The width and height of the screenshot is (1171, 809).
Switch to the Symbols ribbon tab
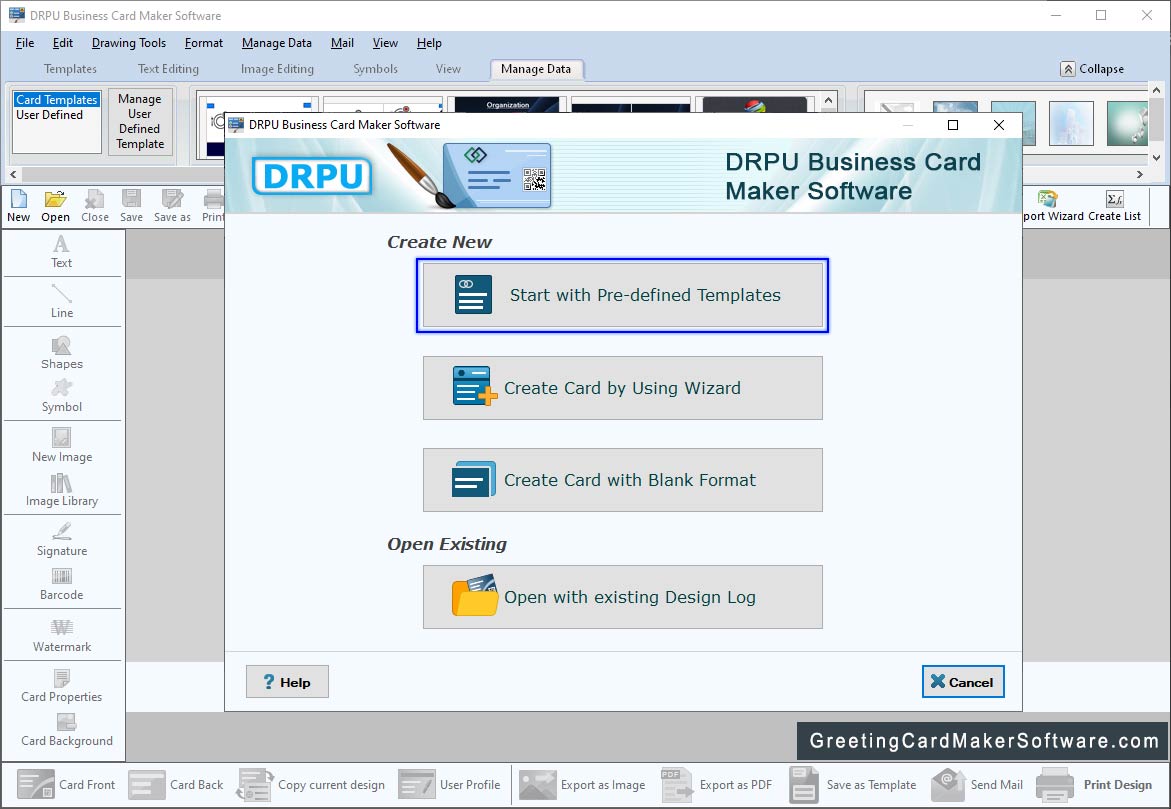(375, 69)
